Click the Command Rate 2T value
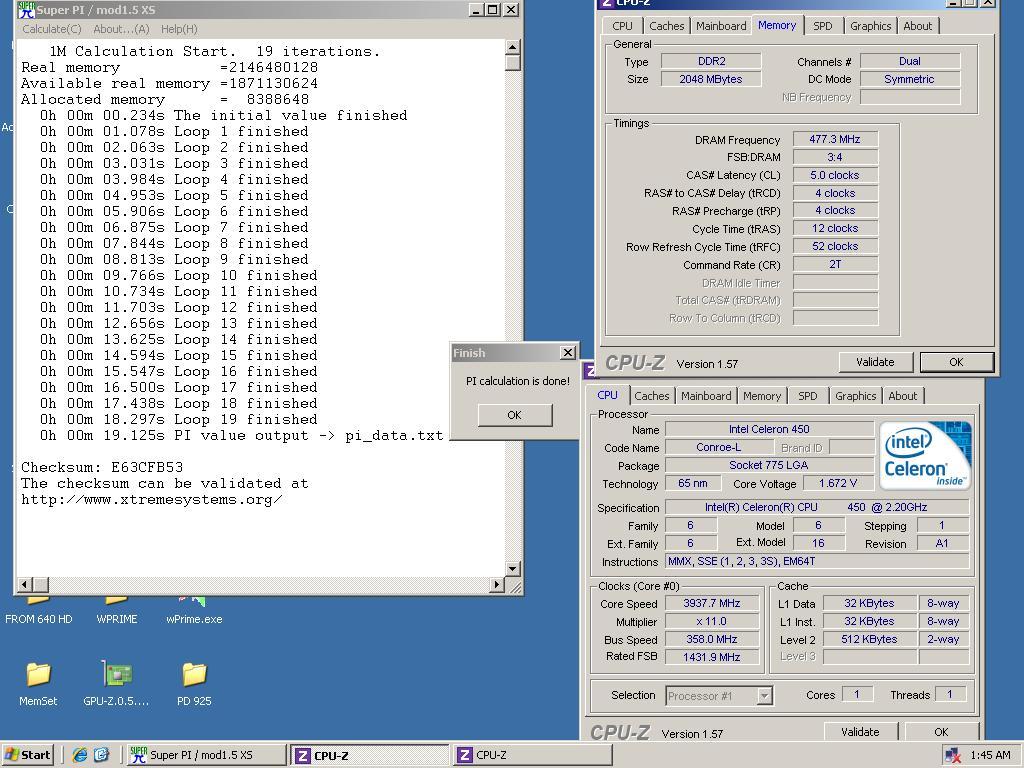The image size is (1024, 768). click(835, 264)
